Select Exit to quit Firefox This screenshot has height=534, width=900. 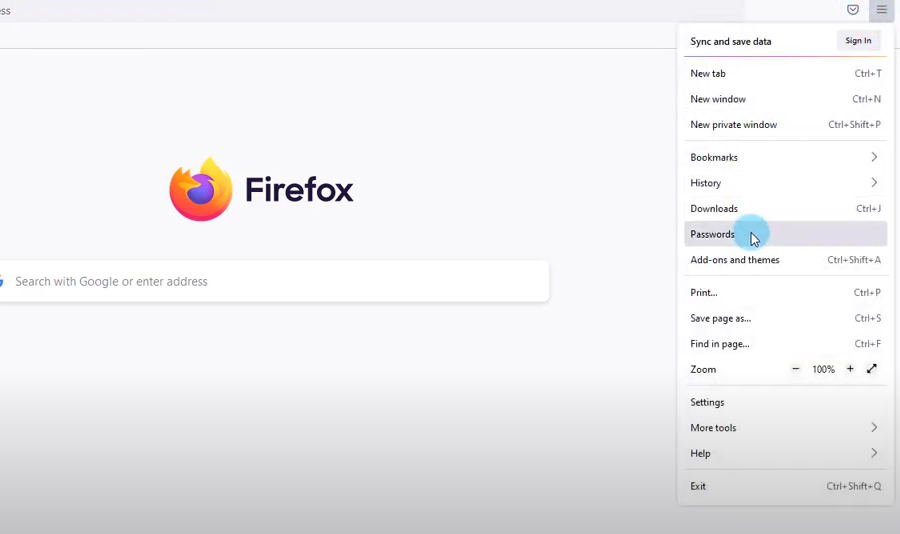[785, 486]
